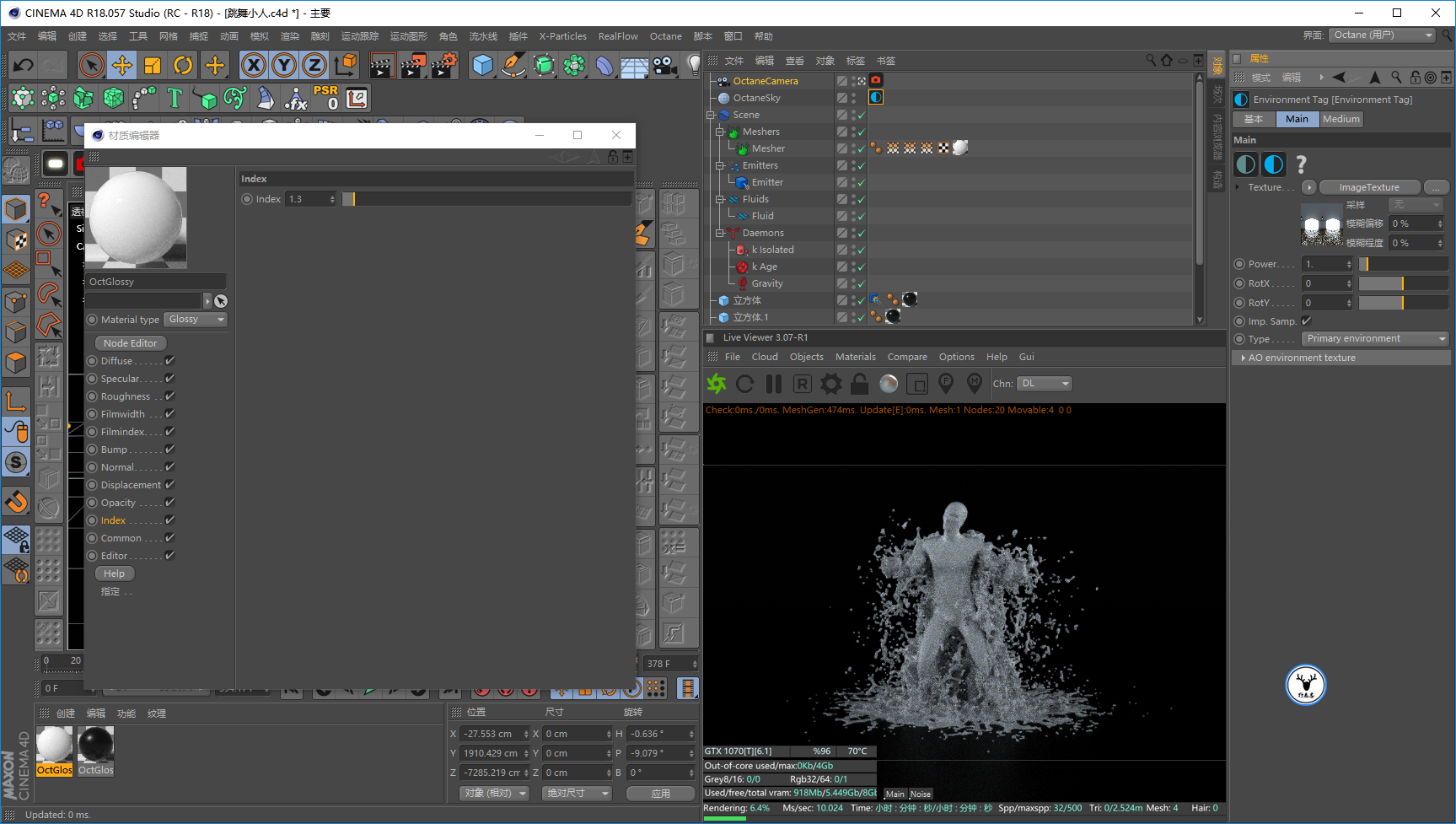Click the Node Editor button
This screenshot has height=824, width=1456.
(x=131, y=343)
